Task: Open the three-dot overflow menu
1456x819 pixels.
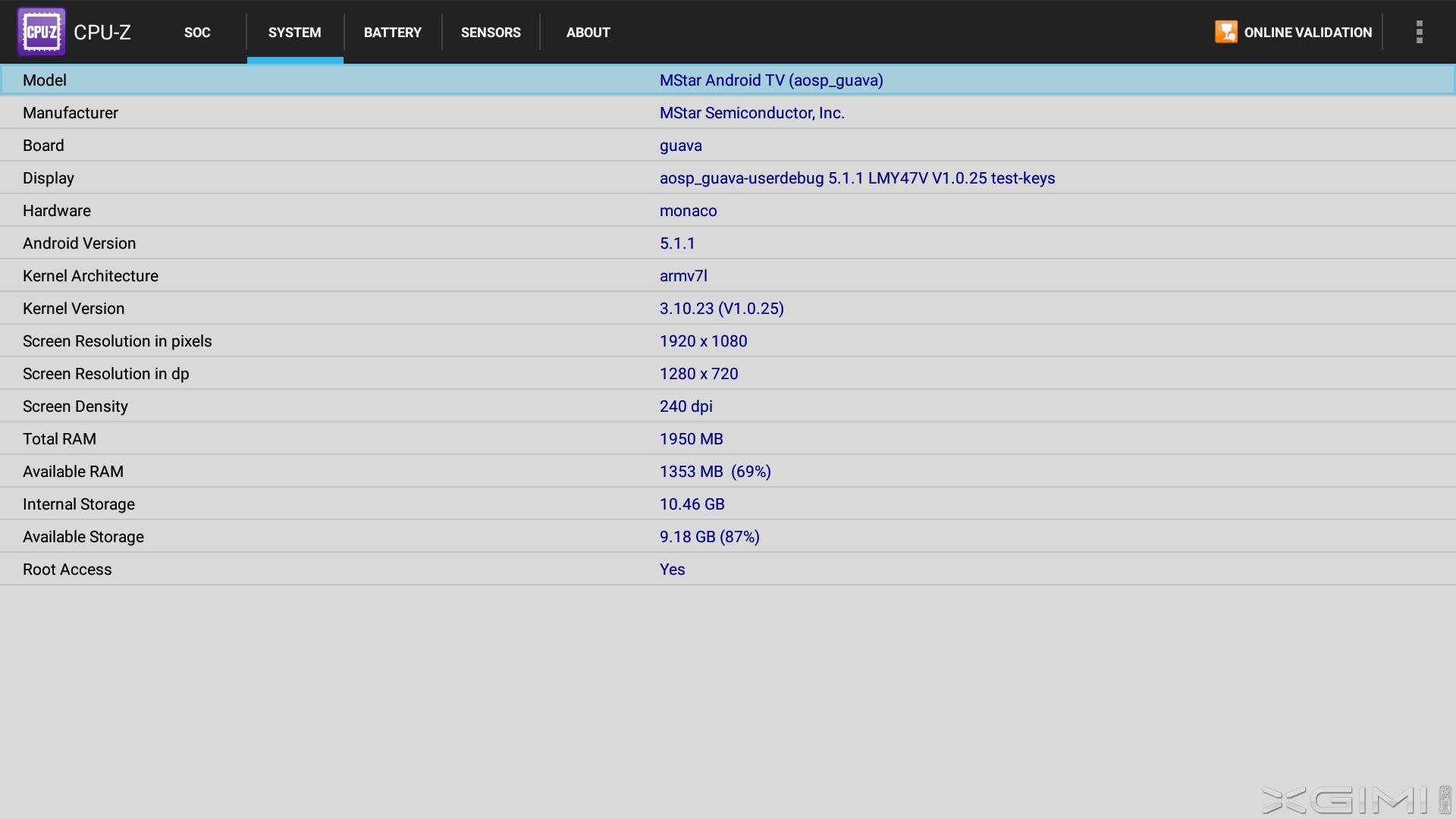Action: [x=1419, y=32]
